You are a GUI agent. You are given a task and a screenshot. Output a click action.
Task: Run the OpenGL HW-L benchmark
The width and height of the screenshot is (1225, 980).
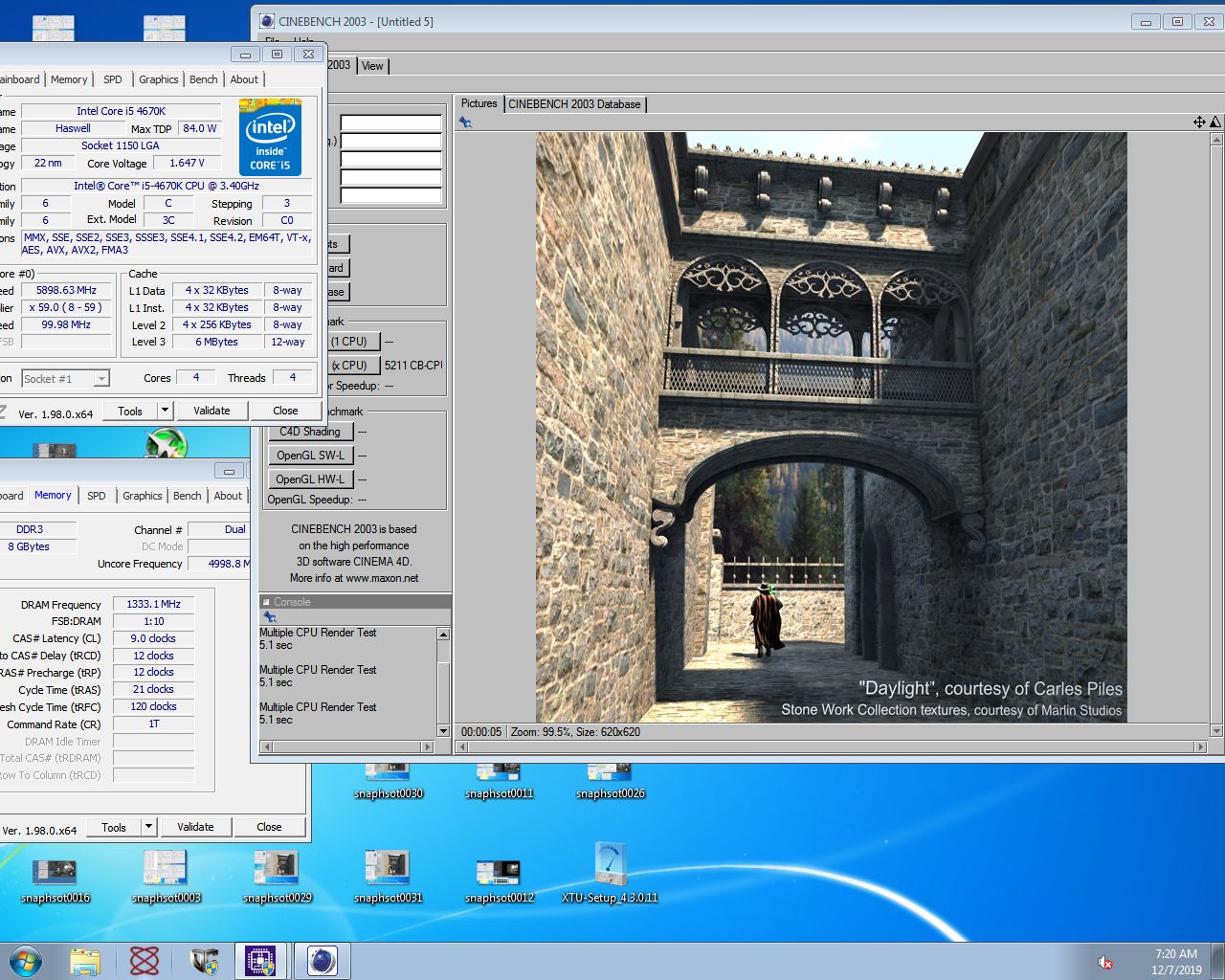pos(309,479)
